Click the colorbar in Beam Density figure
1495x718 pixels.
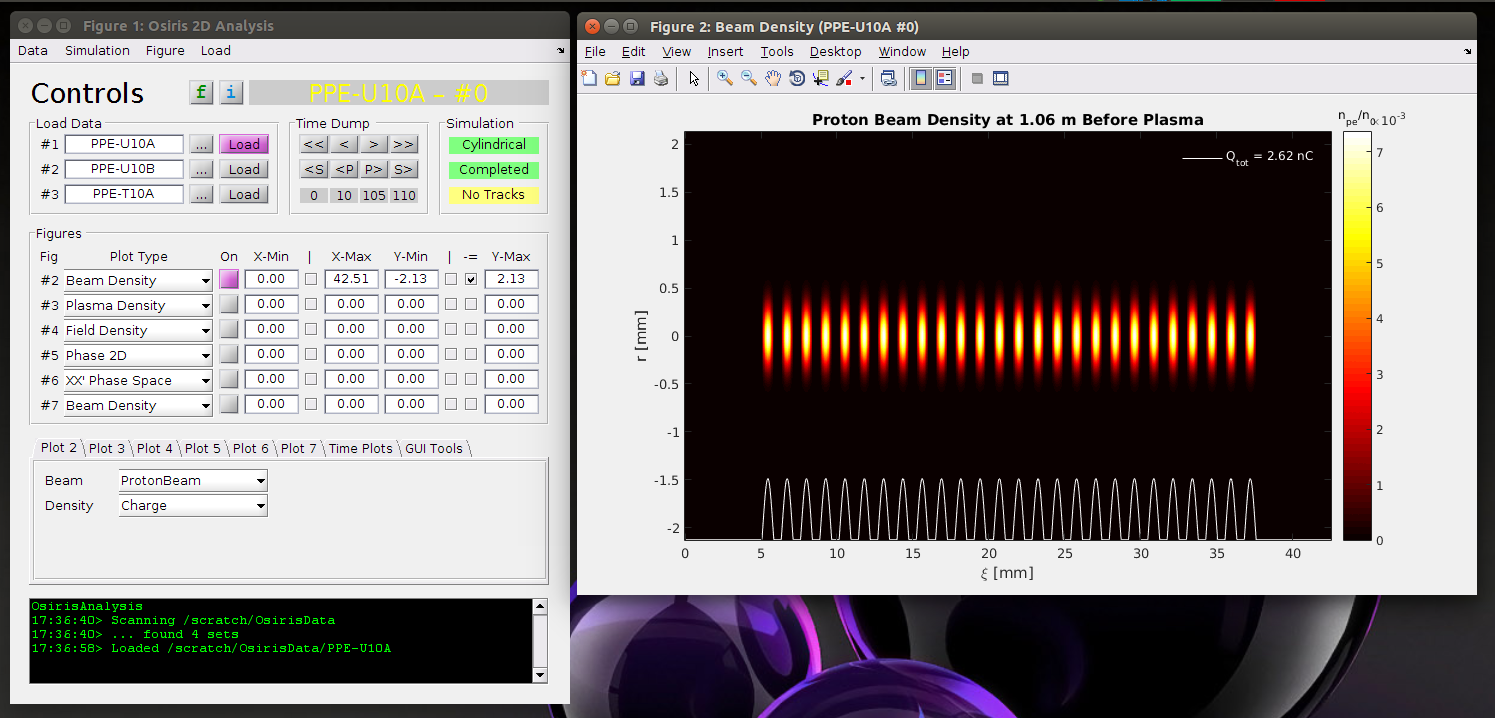click(x=1356, y=336)
